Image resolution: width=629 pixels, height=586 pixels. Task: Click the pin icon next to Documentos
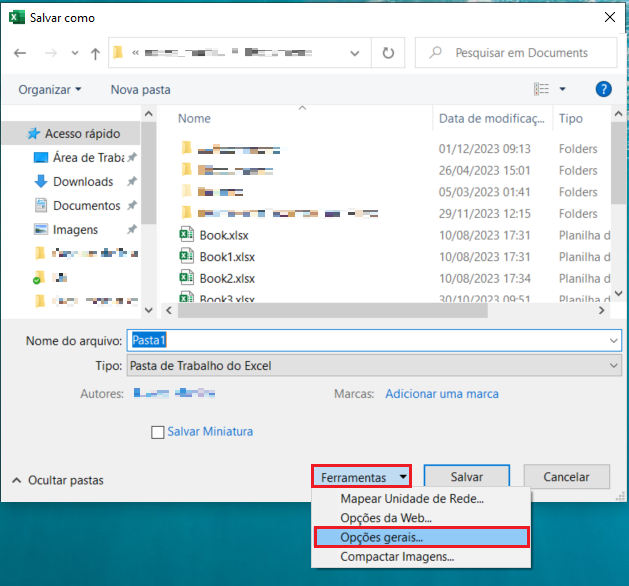coord(132,206)
